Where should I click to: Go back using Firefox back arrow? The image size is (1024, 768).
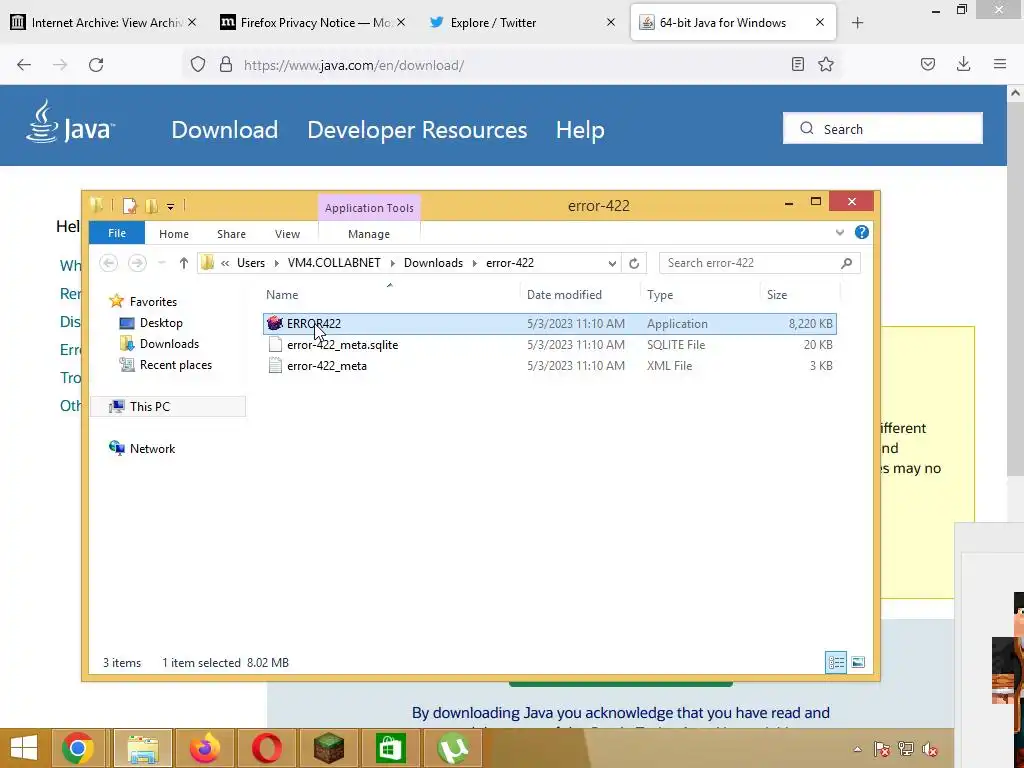click(24, 65)
